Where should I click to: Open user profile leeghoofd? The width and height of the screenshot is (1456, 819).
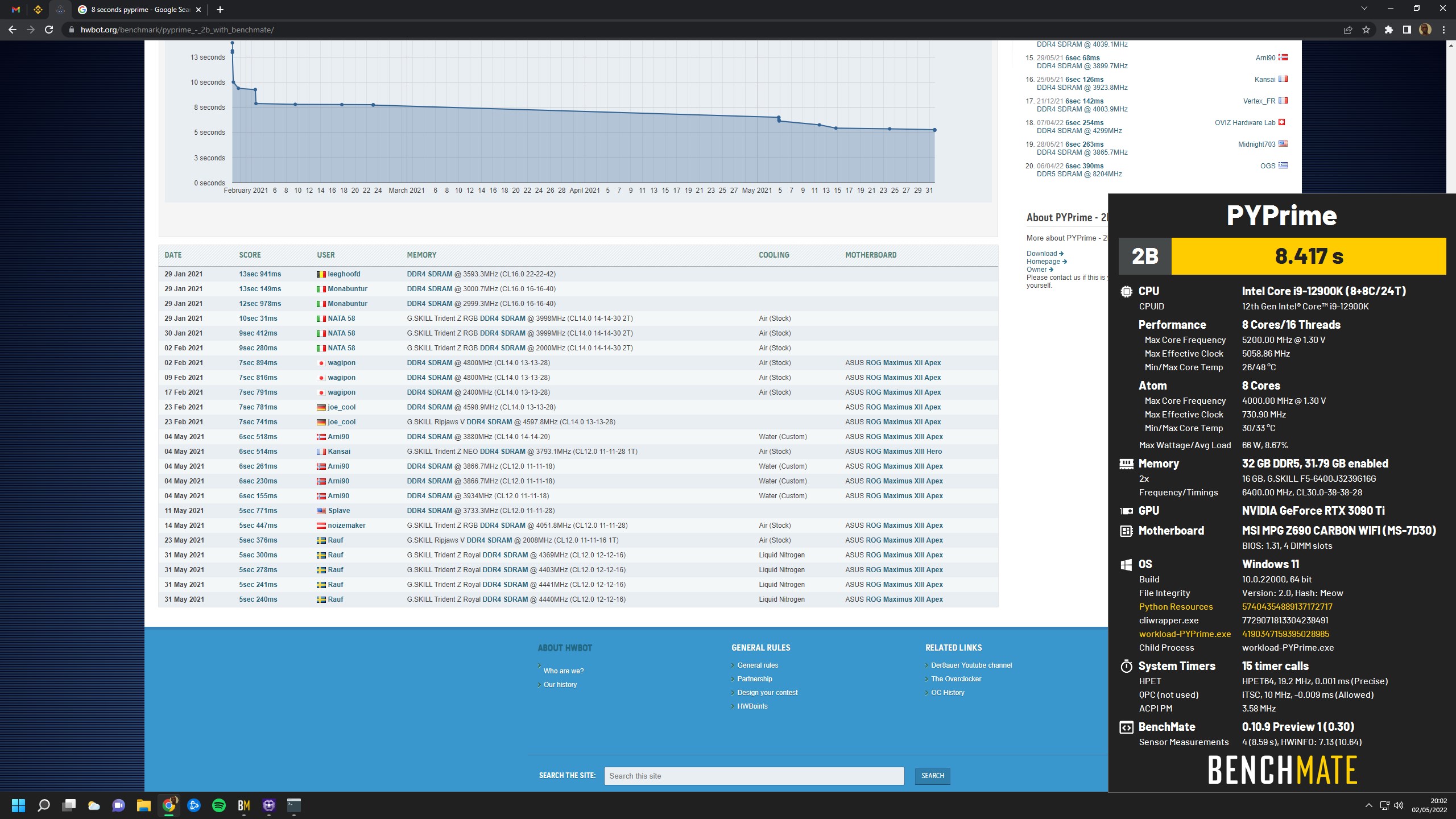[344, 274]
